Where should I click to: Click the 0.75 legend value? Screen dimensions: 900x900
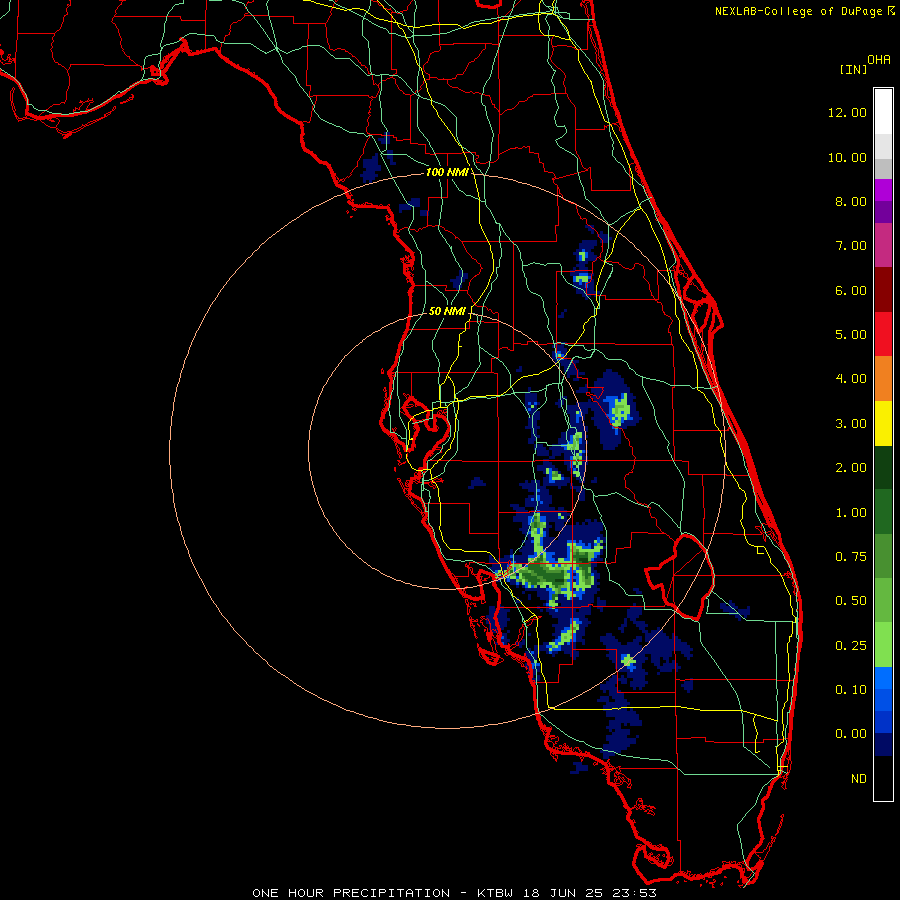[851, 557]
